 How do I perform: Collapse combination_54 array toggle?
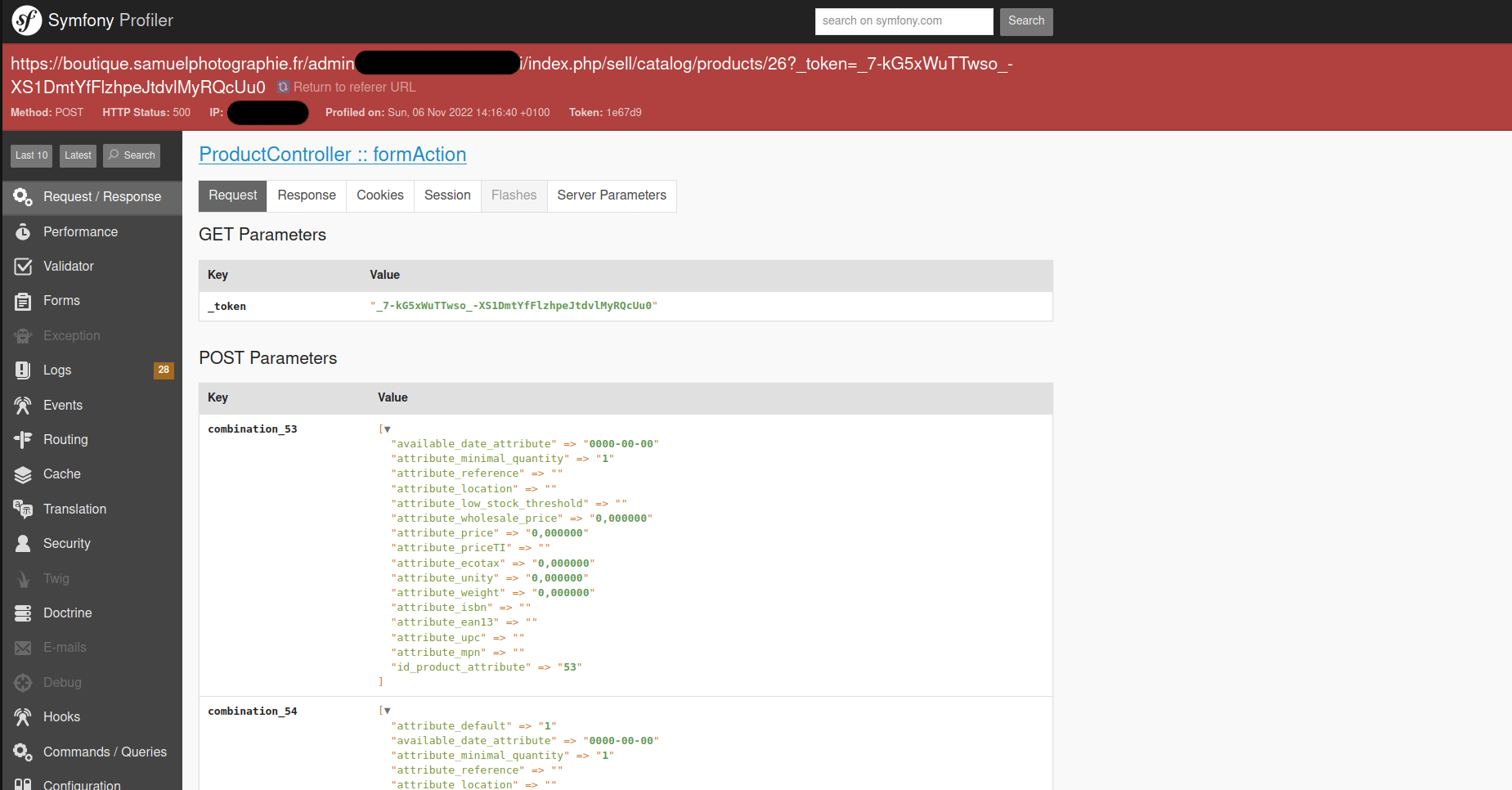(x=387, y=711)
